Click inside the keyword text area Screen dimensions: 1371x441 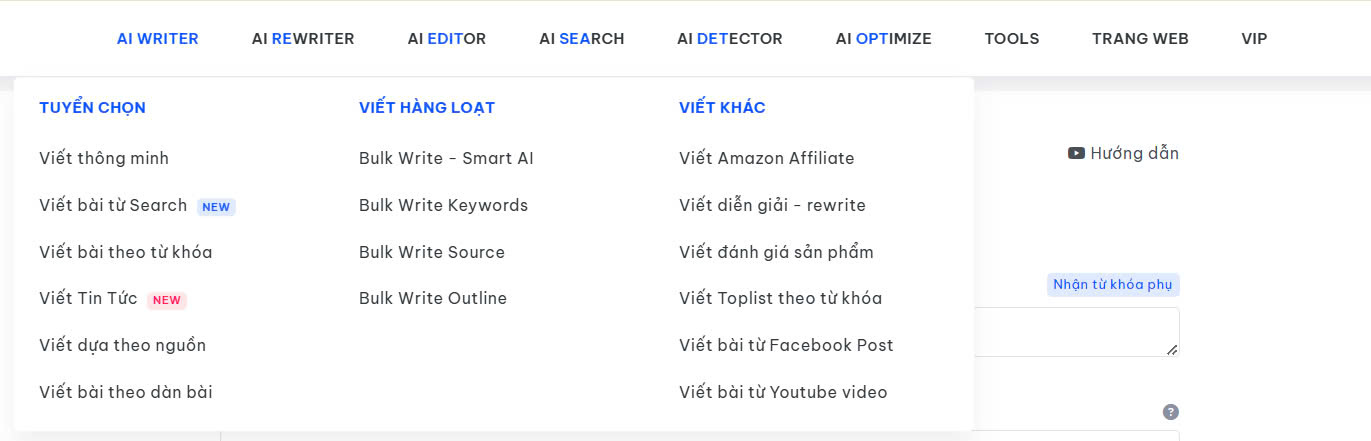tap(1076, 332)
